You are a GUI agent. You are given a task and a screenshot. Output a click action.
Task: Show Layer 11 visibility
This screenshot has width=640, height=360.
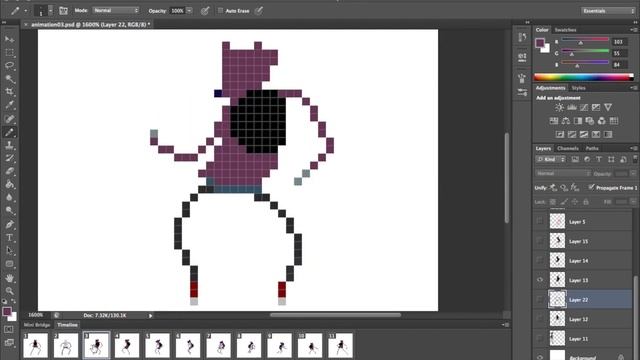[x=540, y=338]
